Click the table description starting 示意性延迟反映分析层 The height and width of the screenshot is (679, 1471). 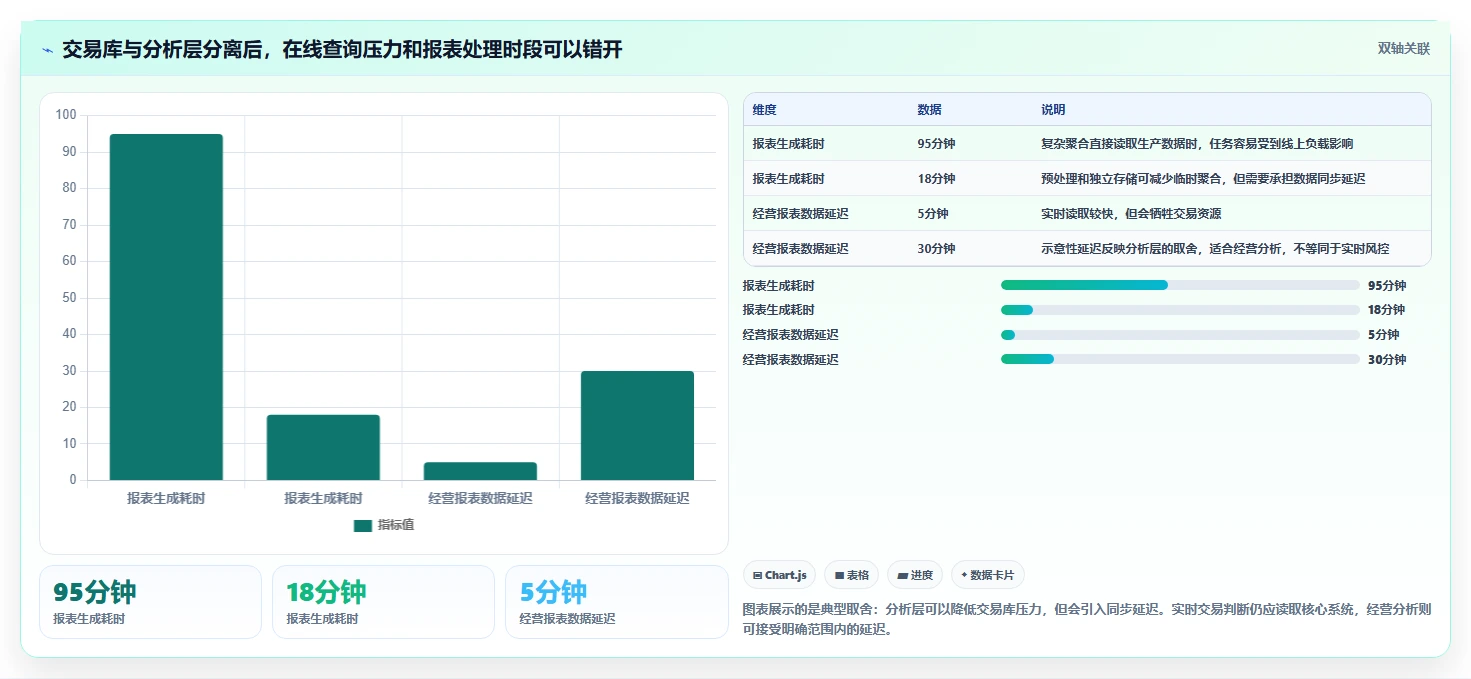point(1215,249)
